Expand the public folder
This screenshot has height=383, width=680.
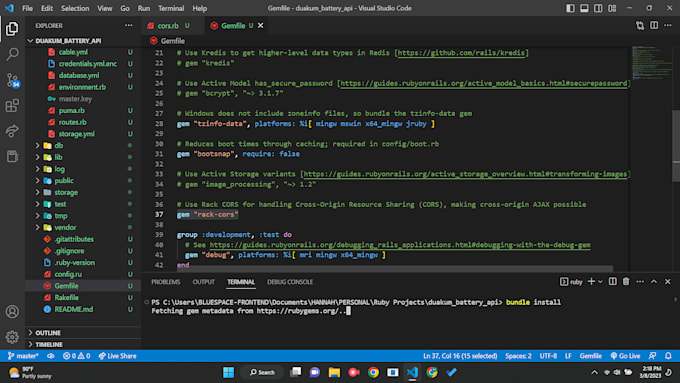click(x=64, y=181)
